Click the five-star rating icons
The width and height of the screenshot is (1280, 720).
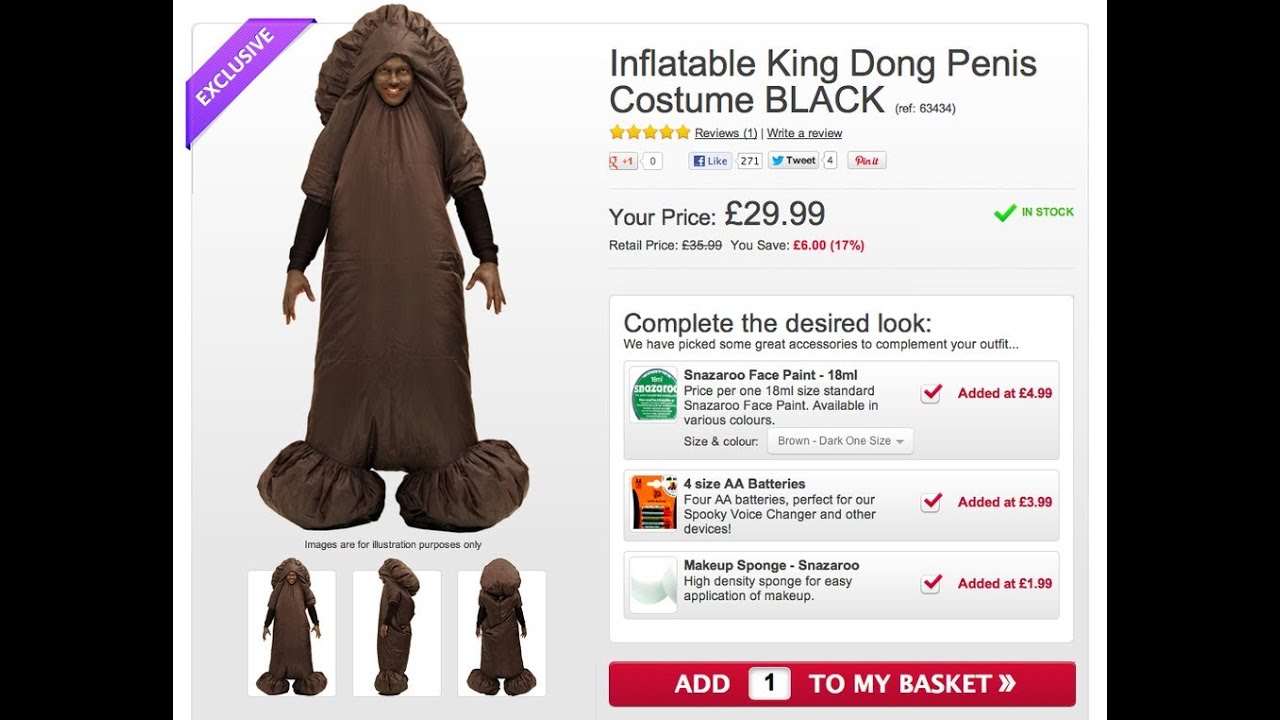pos(650,132)
